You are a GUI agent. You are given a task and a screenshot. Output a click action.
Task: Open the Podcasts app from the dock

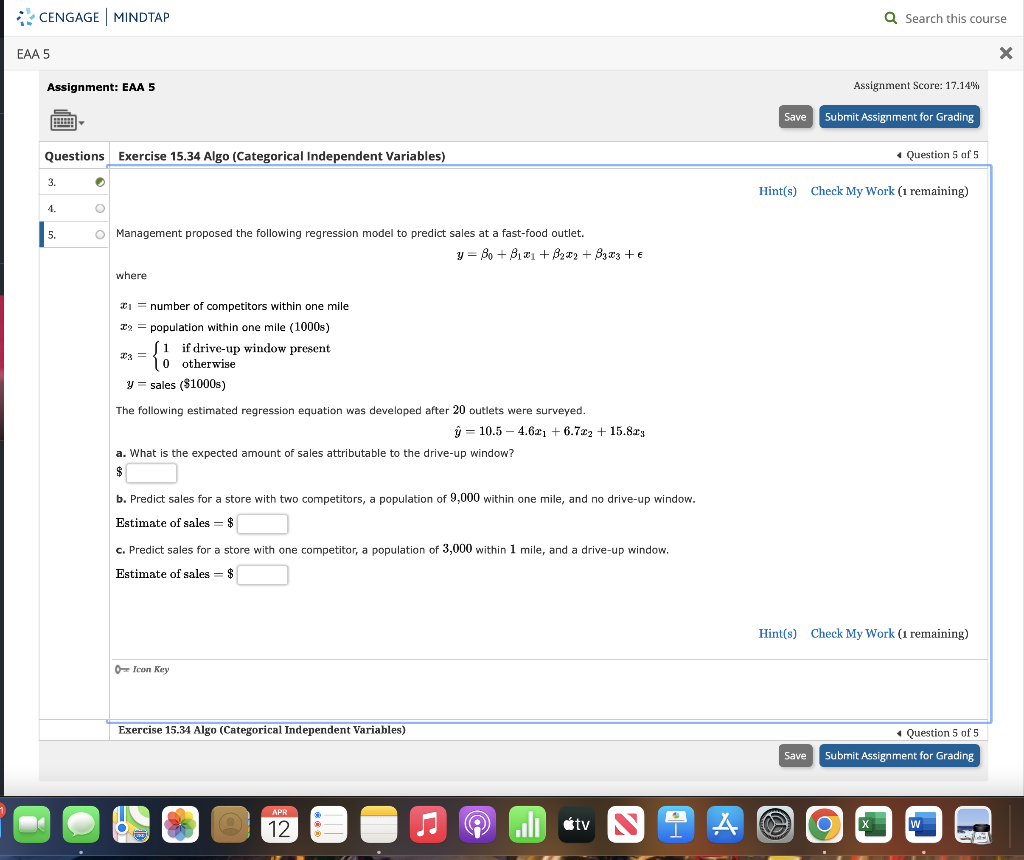click(x=477, y=826)
